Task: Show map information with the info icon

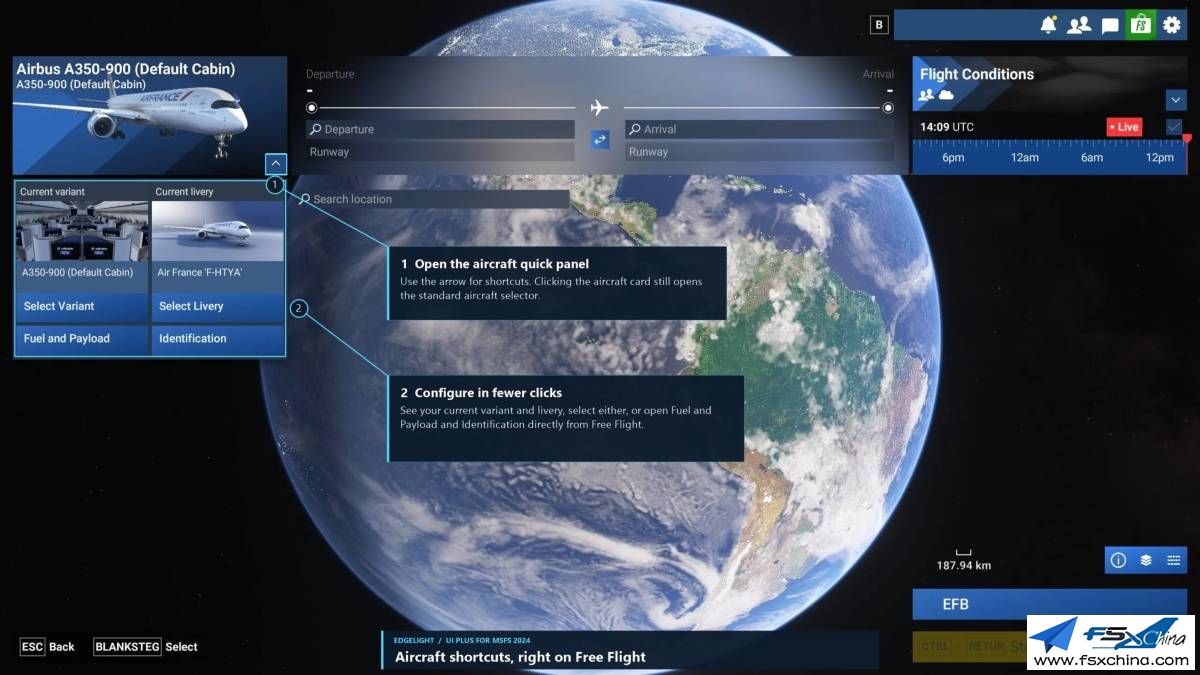Action: point(1118,560)
